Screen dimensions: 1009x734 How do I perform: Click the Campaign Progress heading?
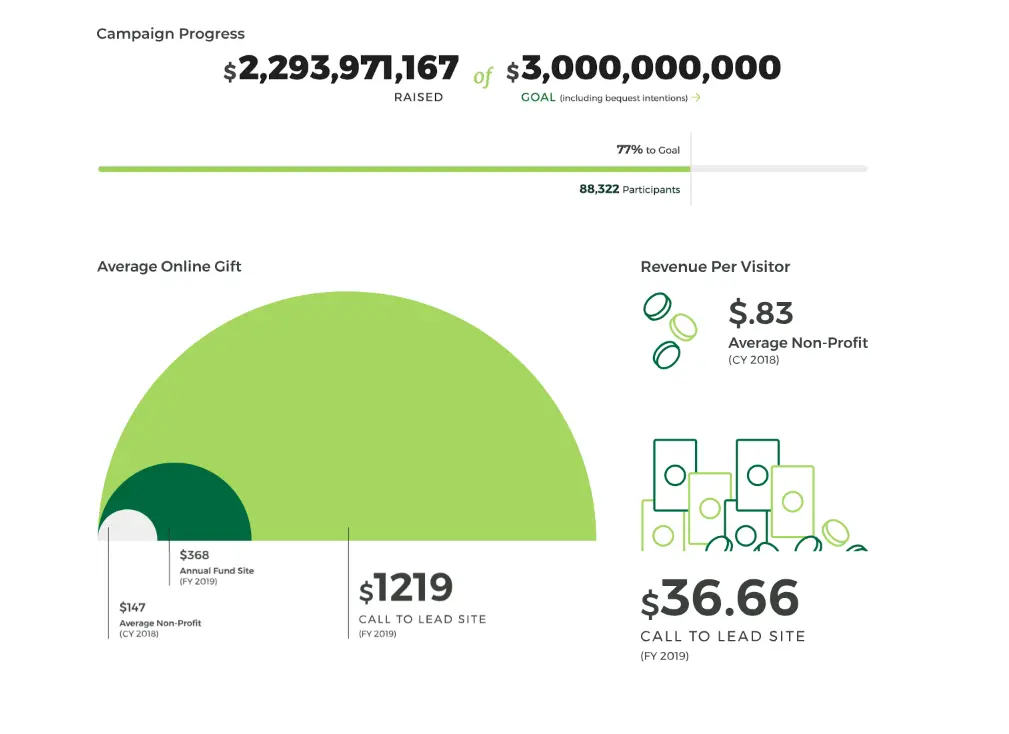click(x=170, y=34)
